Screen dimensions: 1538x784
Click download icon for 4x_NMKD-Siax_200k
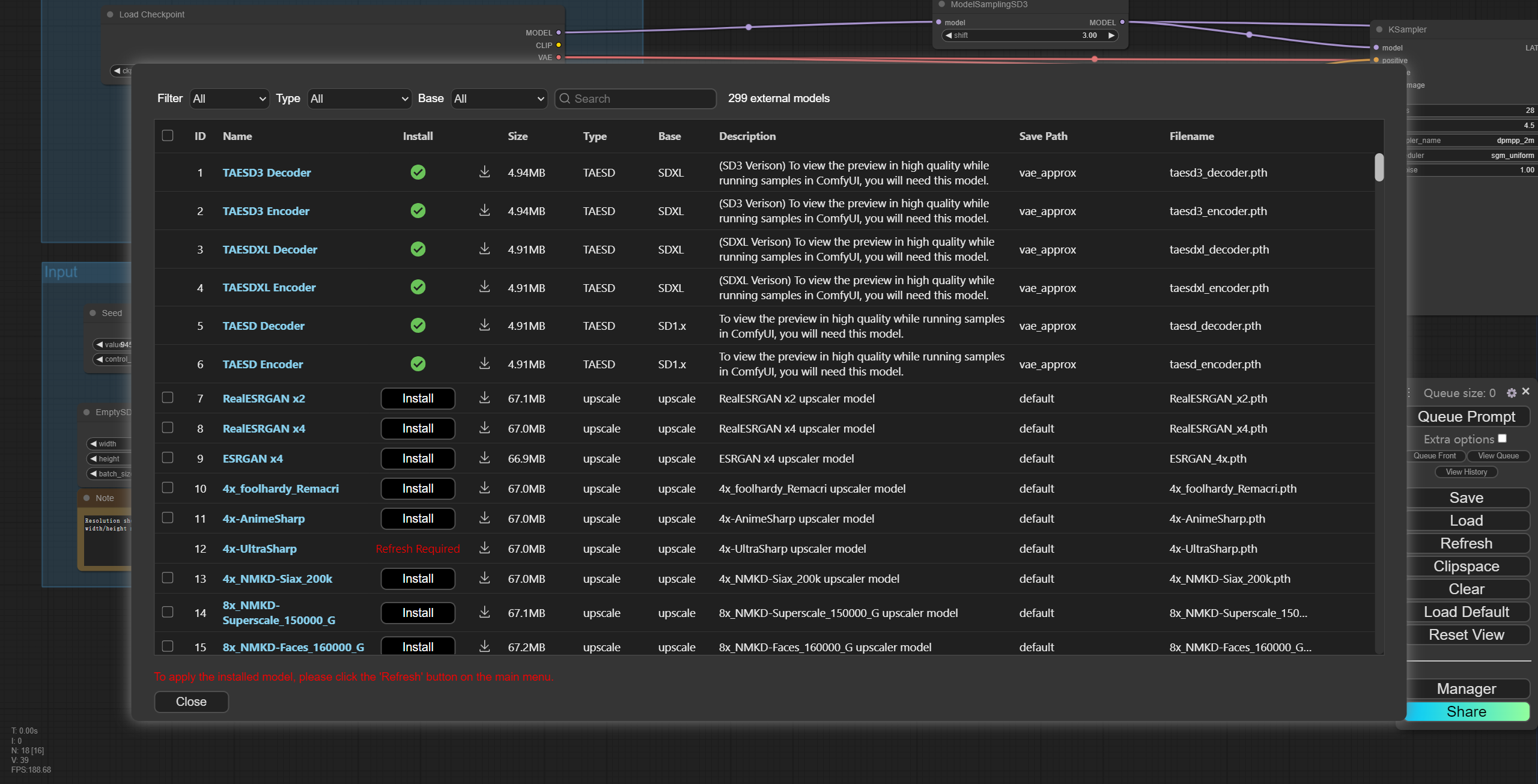tap(484, 579)
